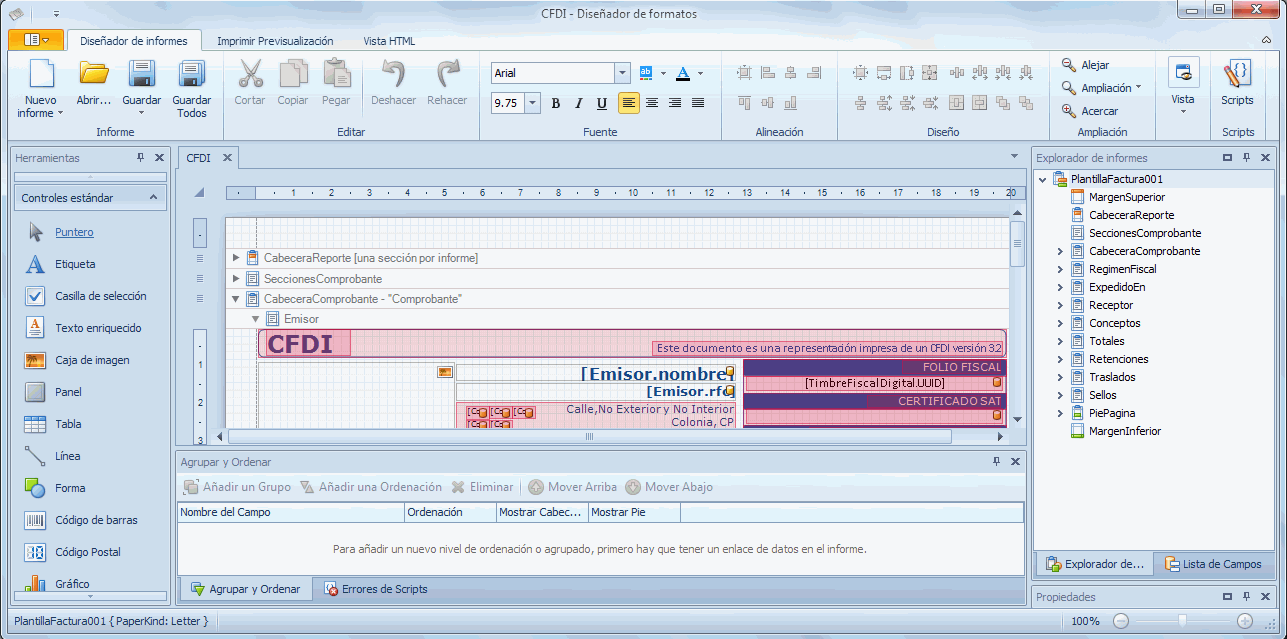Switch to the Vista HTML tab
The width and height of the screenshot is (1287, 639).
click(x=389, y=41)
